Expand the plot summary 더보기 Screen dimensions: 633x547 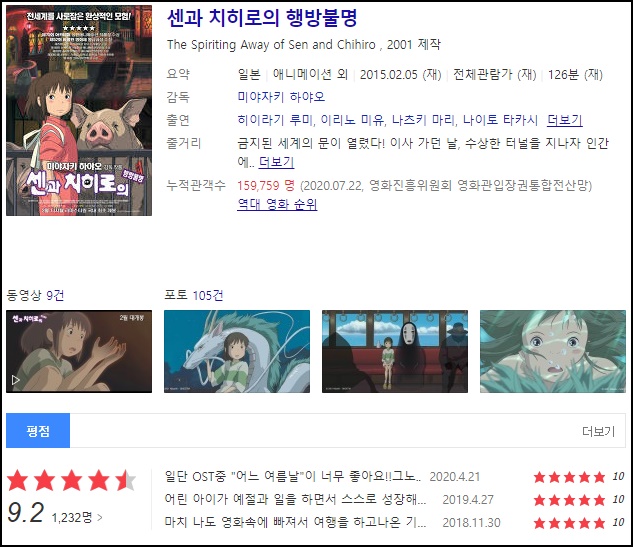(x=276, y=162)
